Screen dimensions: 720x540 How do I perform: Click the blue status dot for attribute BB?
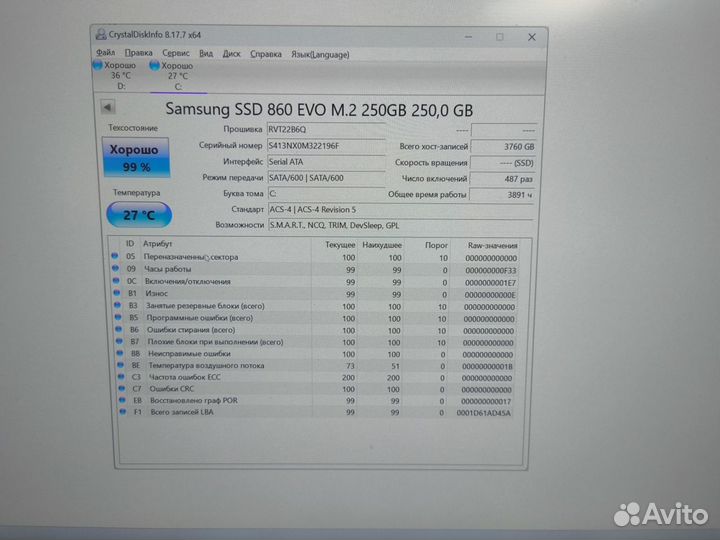pos(120,353)
